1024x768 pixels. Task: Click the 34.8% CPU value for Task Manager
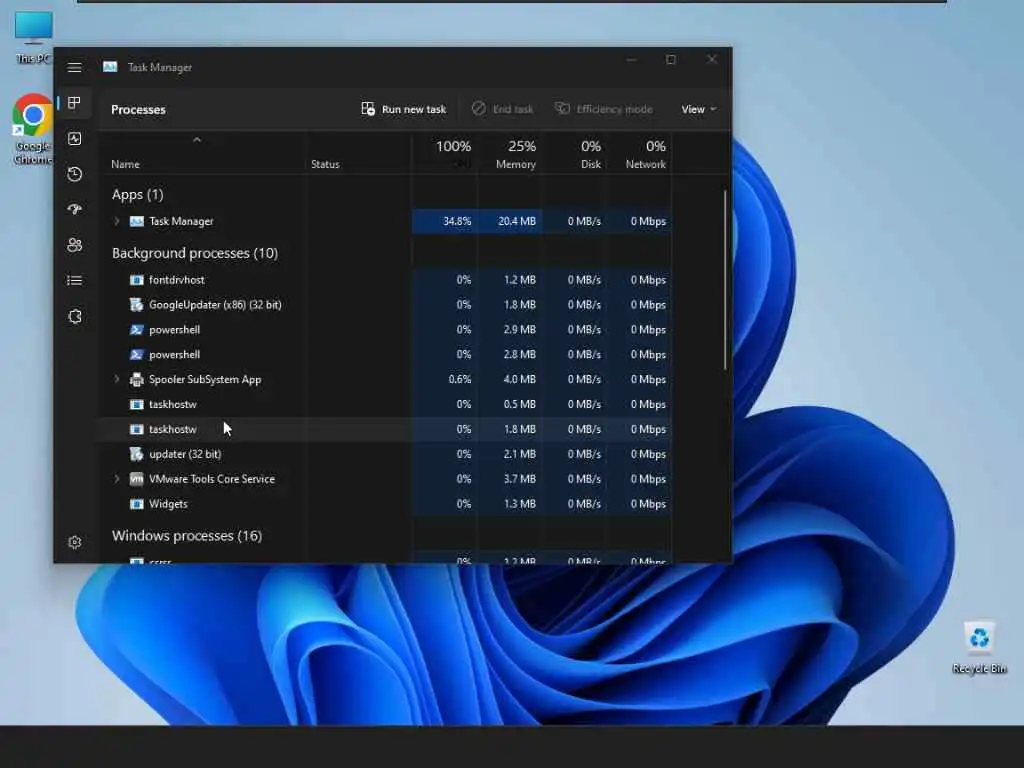coord(456,221)
